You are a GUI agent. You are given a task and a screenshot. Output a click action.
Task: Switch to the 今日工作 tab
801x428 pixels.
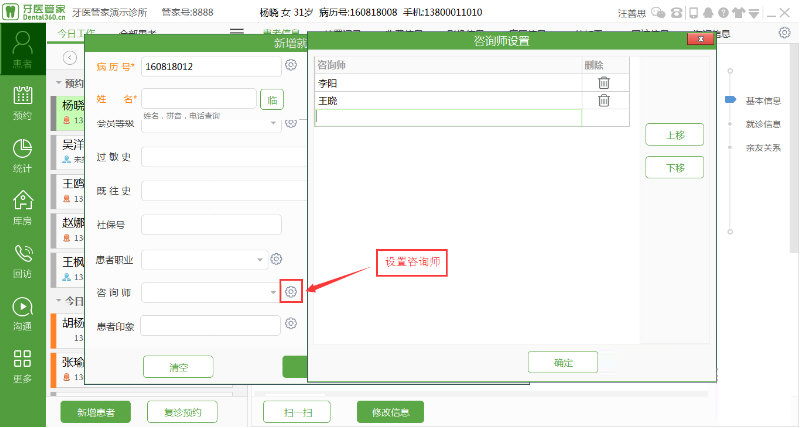76,34
